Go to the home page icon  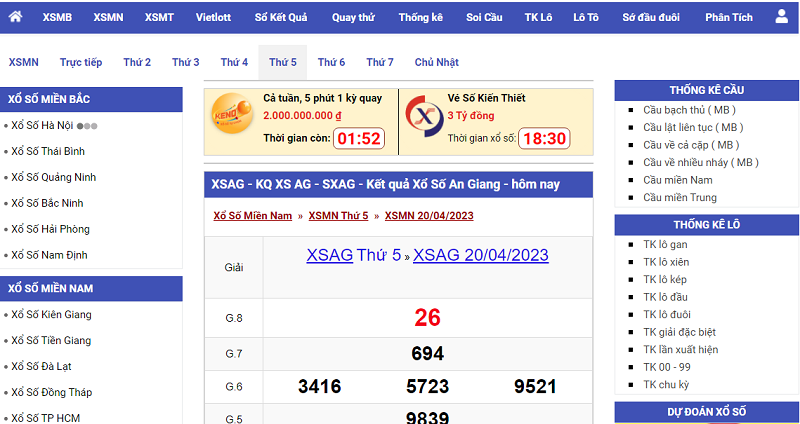[x=15, y=17]
